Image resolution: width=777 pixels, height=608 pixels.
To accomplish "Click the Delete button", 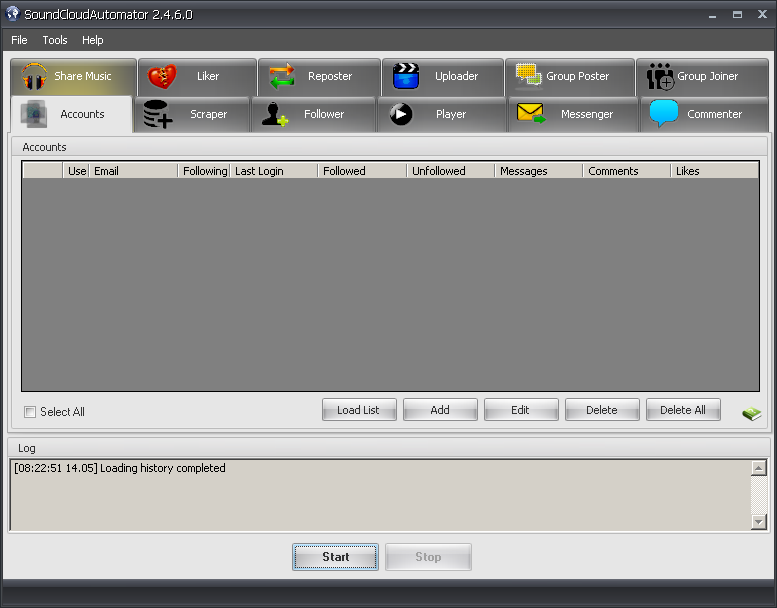I will 602,410.
